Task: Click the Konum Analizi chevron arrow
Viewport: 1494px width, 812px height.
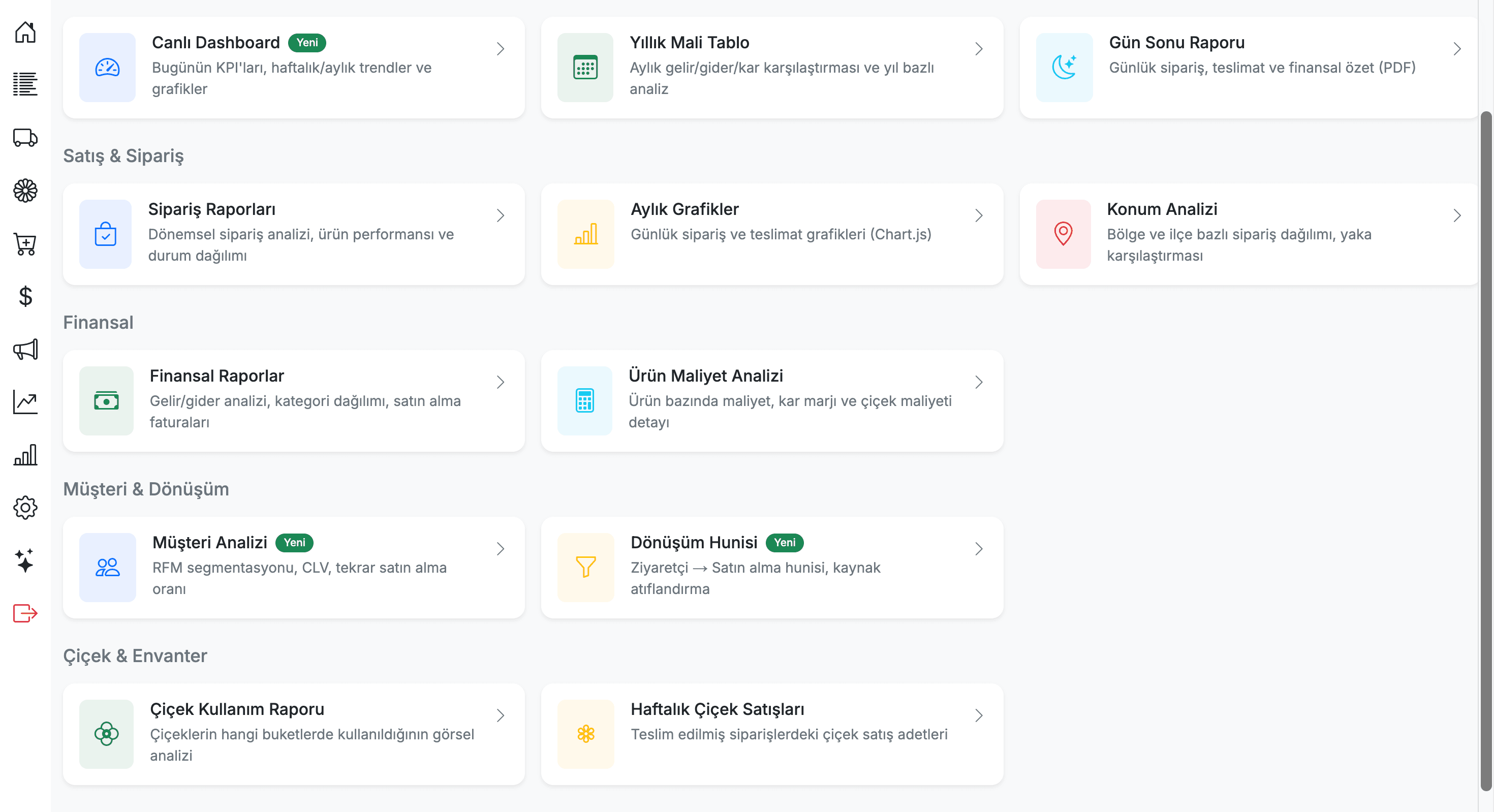Action: coord(1456,216)
